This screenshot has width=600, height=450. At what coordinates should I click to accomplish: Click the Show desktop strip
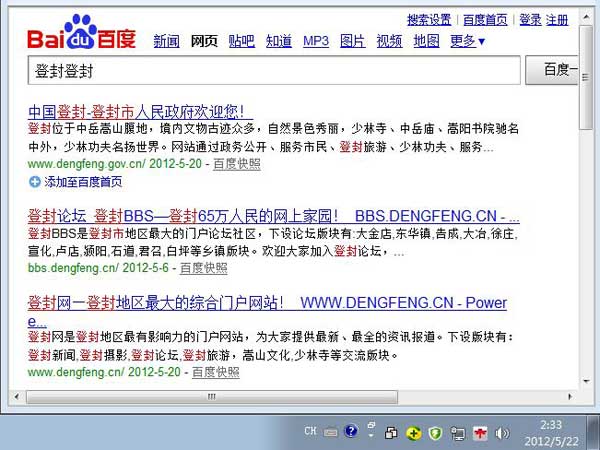pos(593,432)
